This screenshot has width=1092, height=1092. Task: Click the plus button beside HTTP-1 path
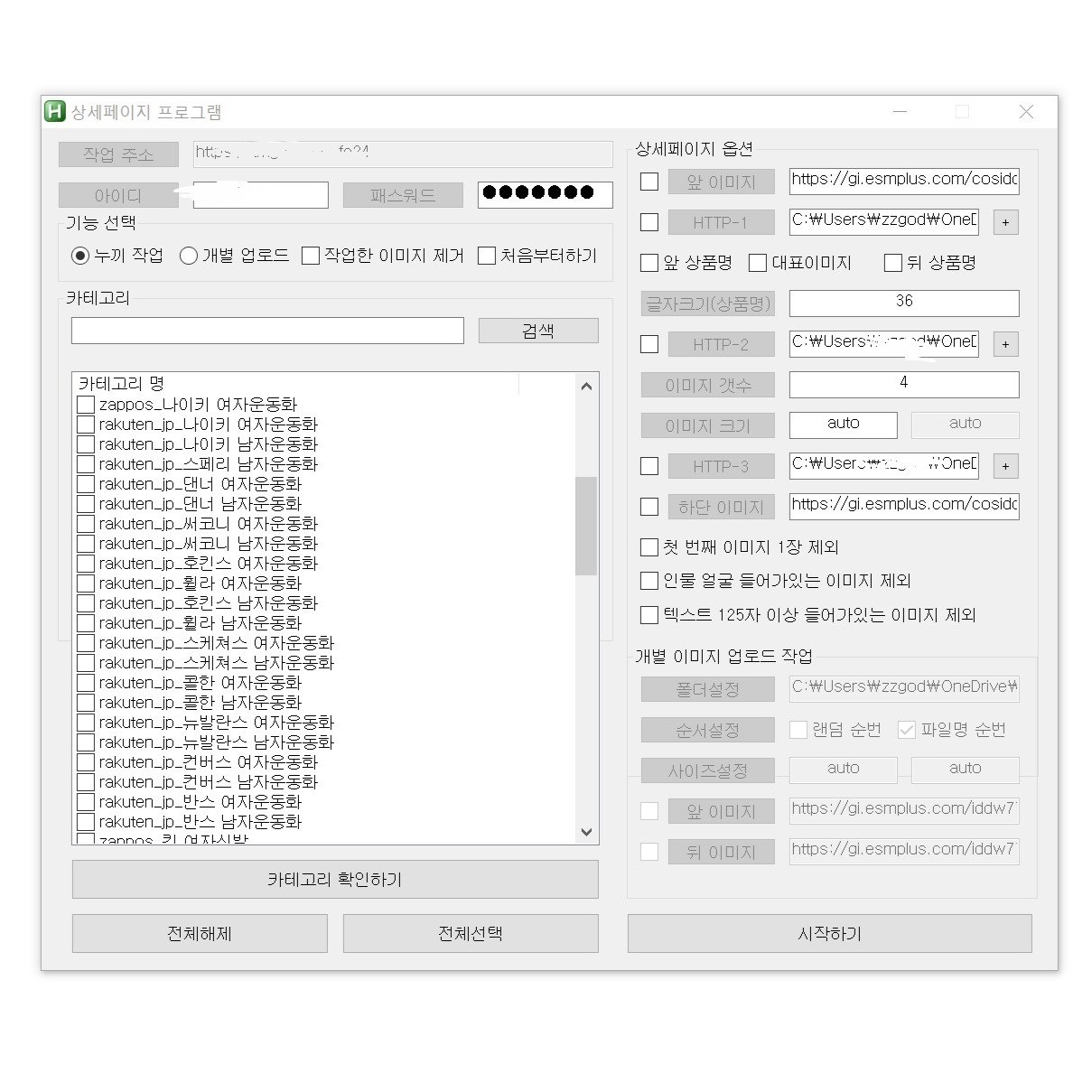(1005, 222)
